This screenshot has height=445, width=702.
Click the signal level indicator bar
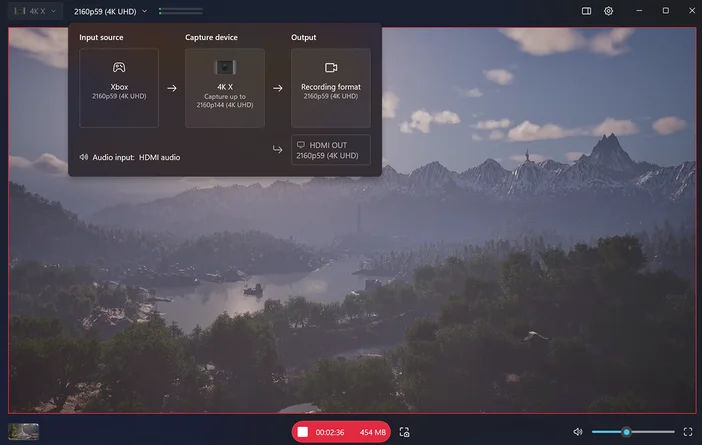pos(181,11)
